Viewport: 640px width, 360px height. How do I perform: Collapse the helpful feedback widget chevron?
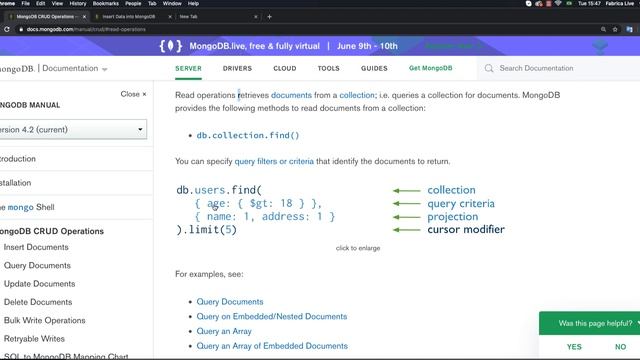[638, 323]
